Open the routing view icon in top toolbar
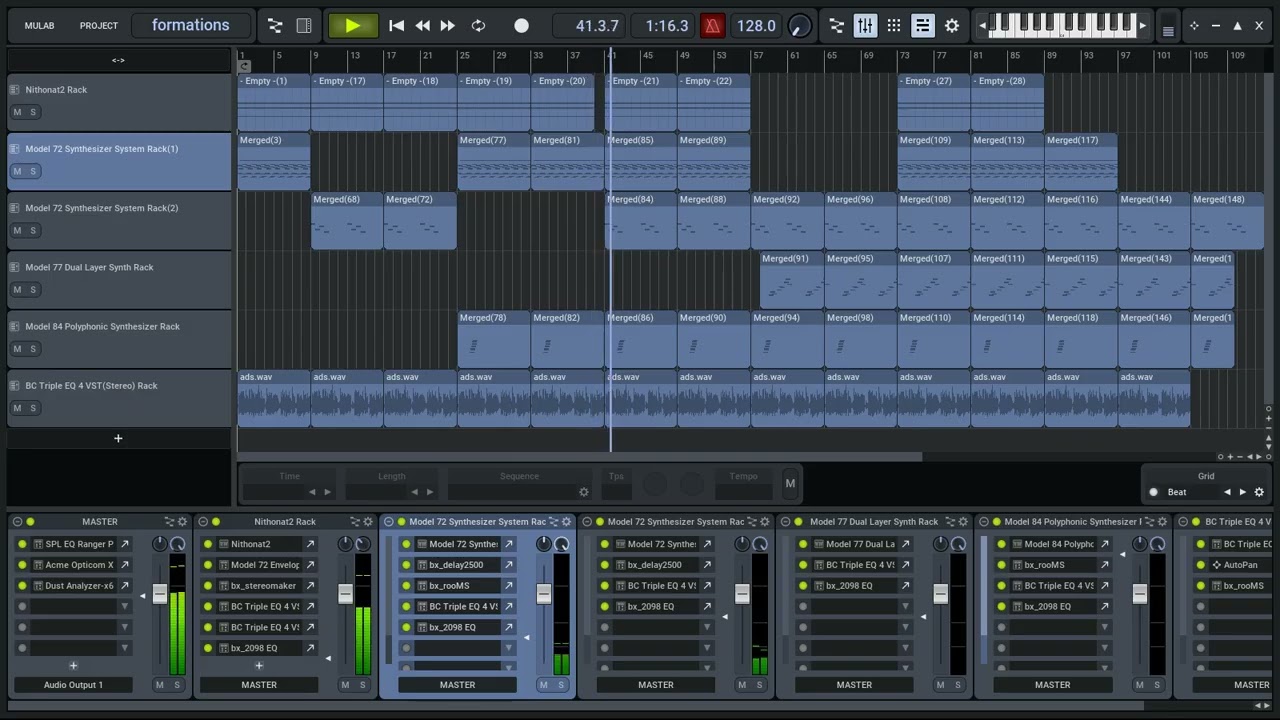Viewport: 1280px width, 720px height. [837, 26]
